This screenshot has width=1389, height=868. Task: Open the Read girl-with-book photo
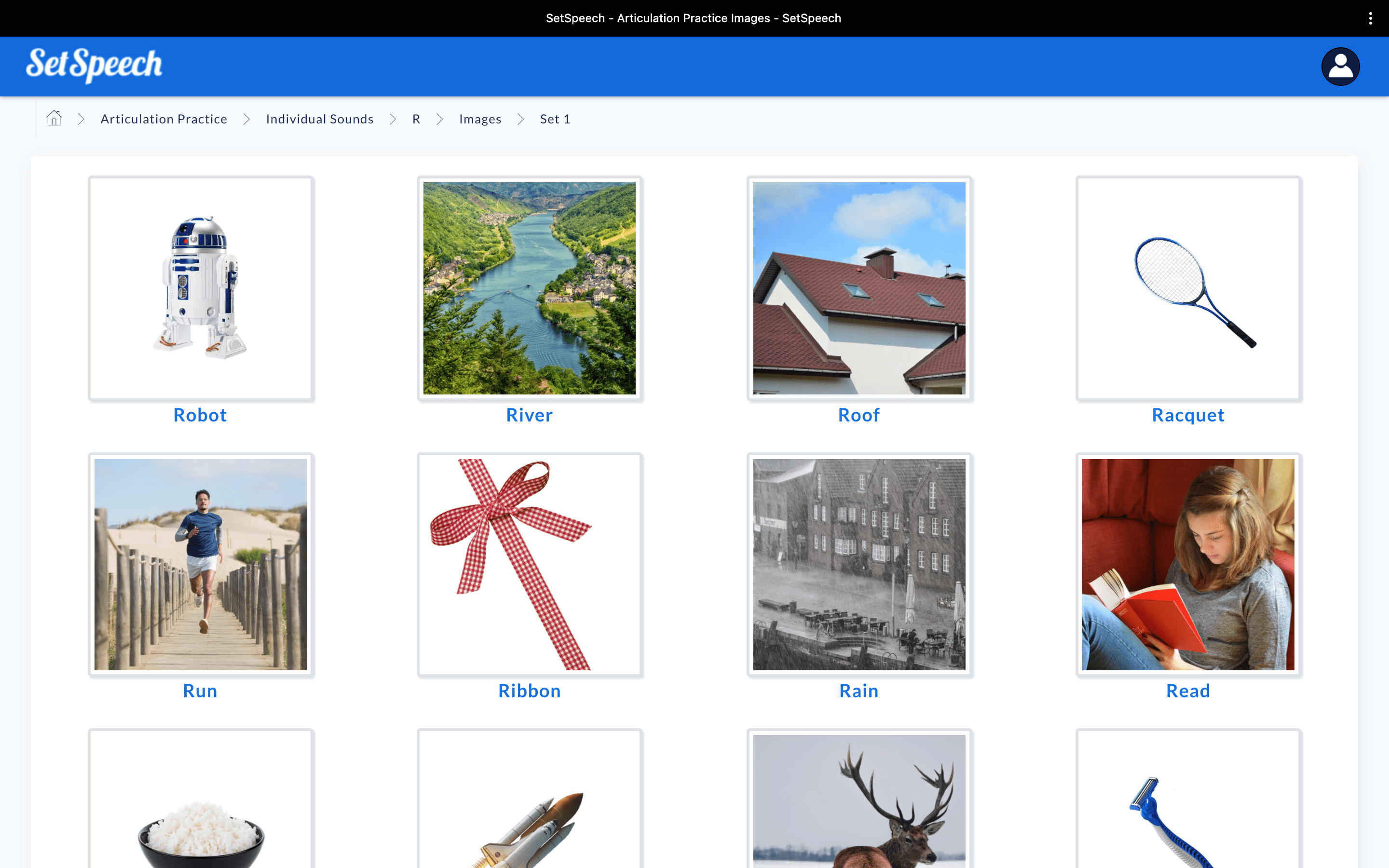1187,564
